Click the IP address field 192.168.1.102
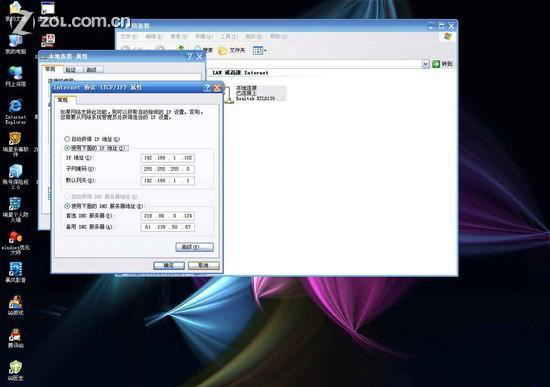Viewport: 550px width, 387px height. pyautogui.click(x=168, y=158)
